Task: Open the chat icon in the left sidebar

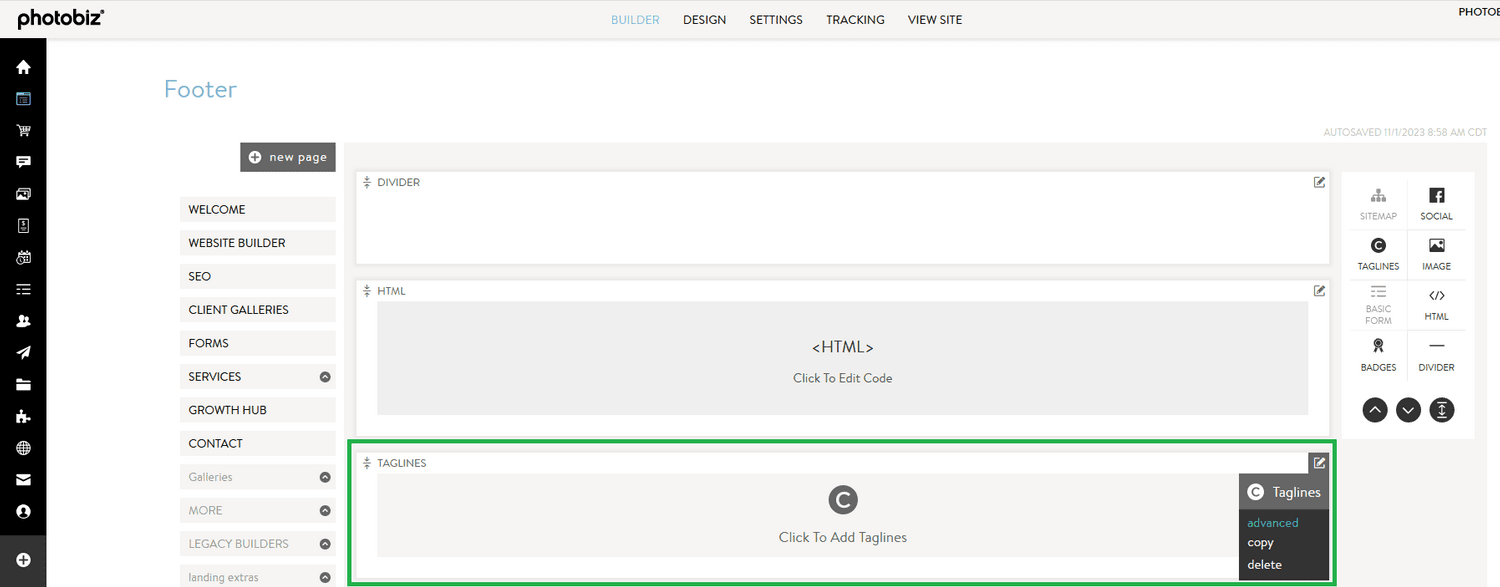Action: coord(23,162)
